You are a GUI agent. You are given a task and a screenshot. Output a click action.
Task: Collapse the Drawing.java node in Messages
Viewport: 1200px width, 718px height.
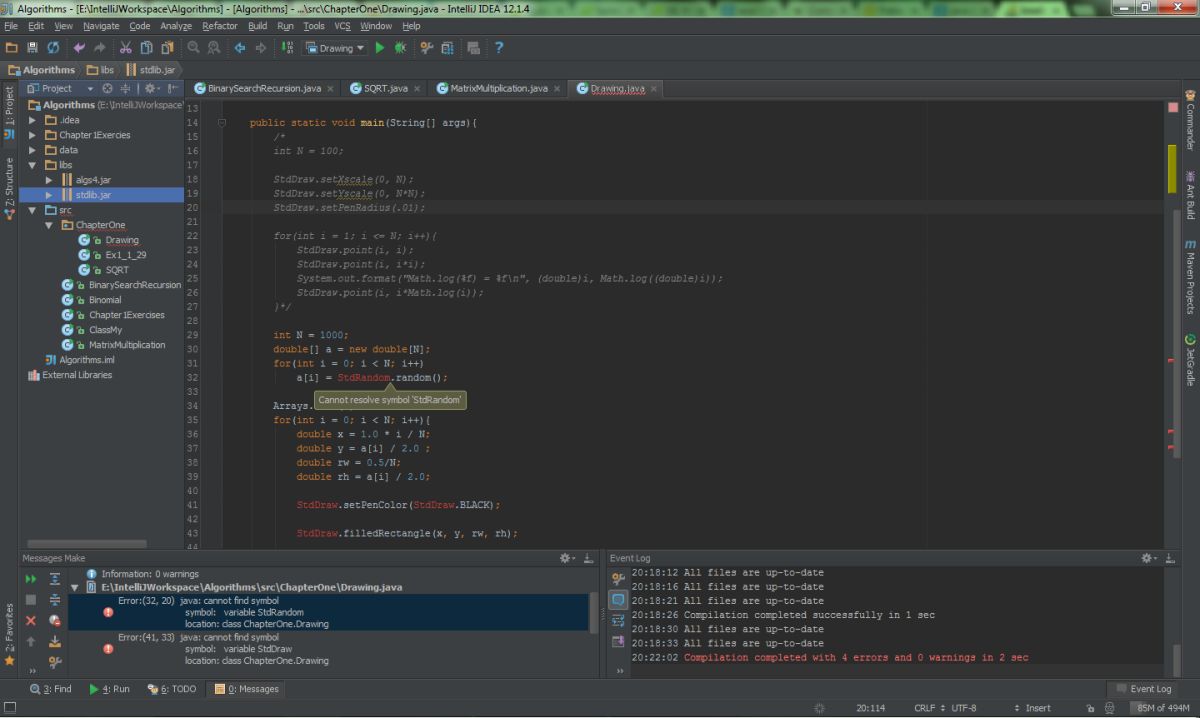[74, 587]
